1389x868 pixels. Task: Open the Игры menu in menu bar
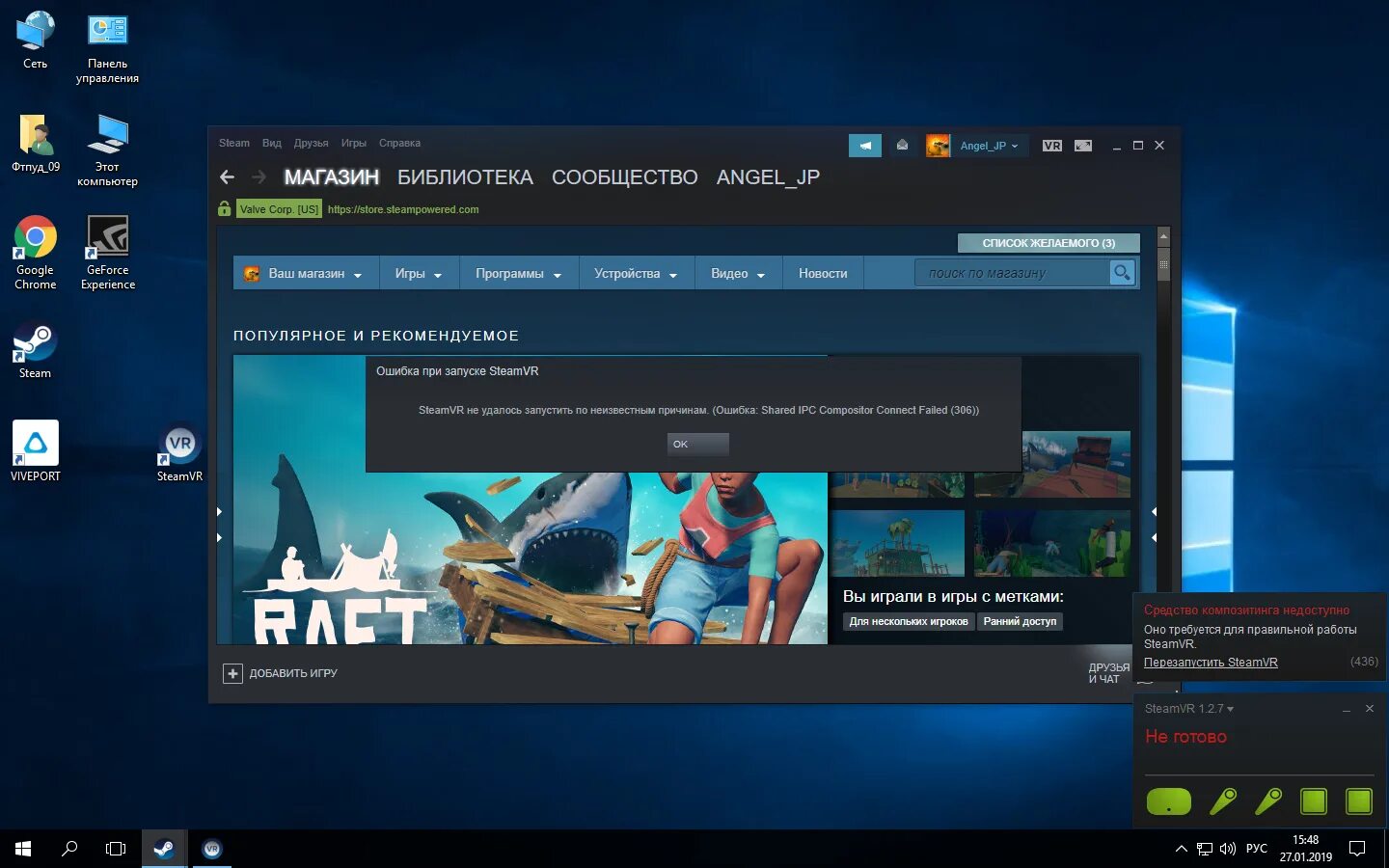click(353, 143)
